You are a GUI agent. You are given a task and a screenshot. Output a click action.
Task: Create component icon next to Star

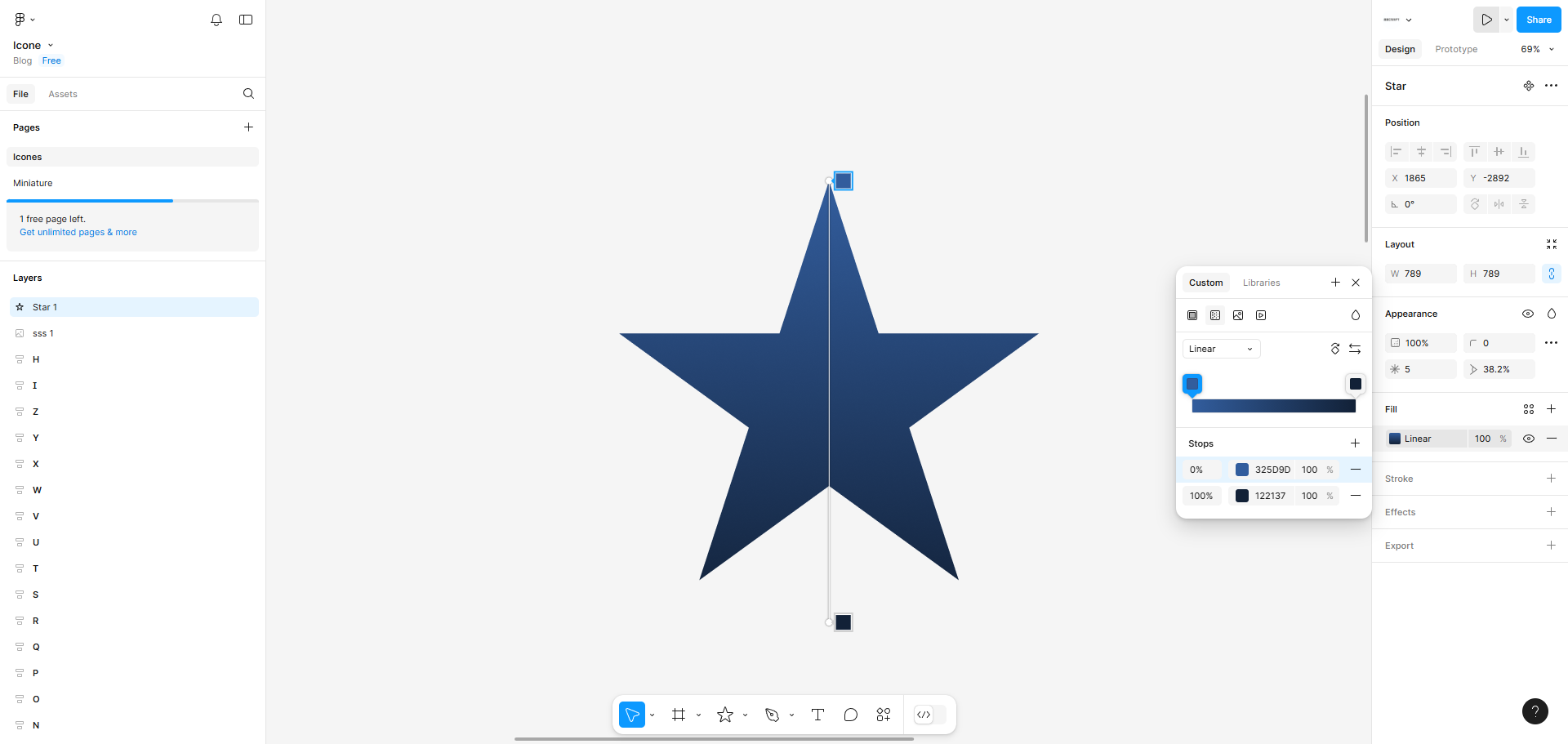tap(1529, 86)
